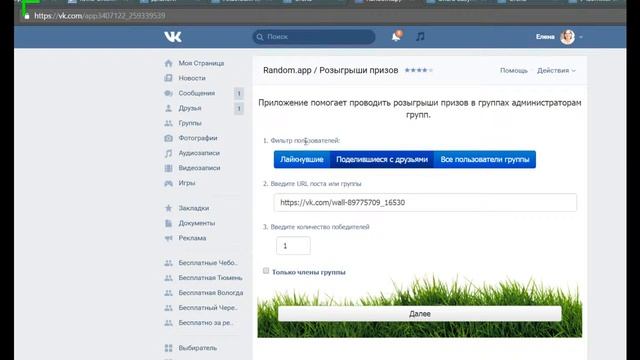The height and width of the screenshot is (360, 640).
Task: Click the app star rating
Action: (x=418, y=70)
